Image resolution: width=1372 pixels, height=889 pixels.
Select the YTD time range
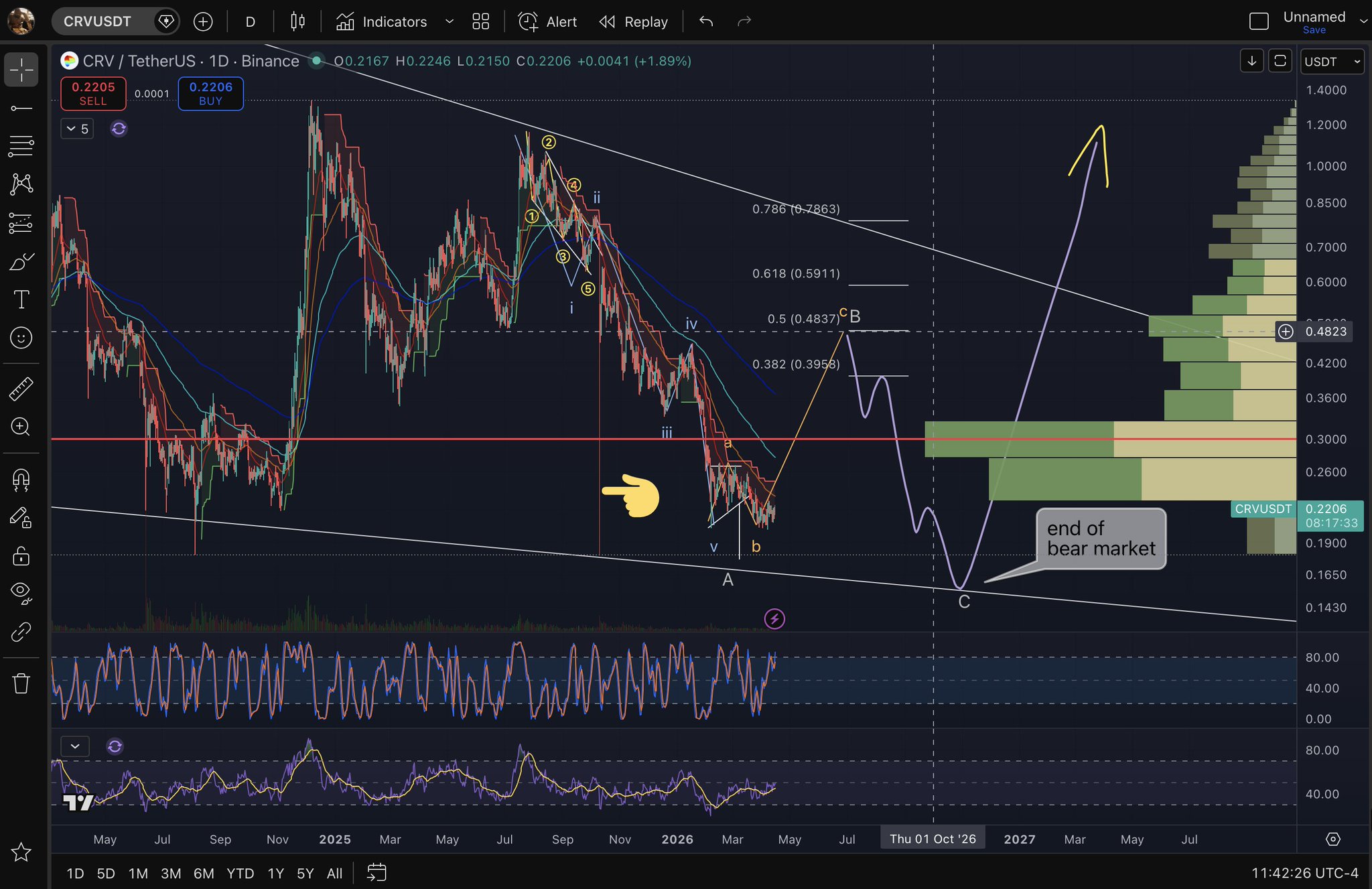(x=240, y=873)
